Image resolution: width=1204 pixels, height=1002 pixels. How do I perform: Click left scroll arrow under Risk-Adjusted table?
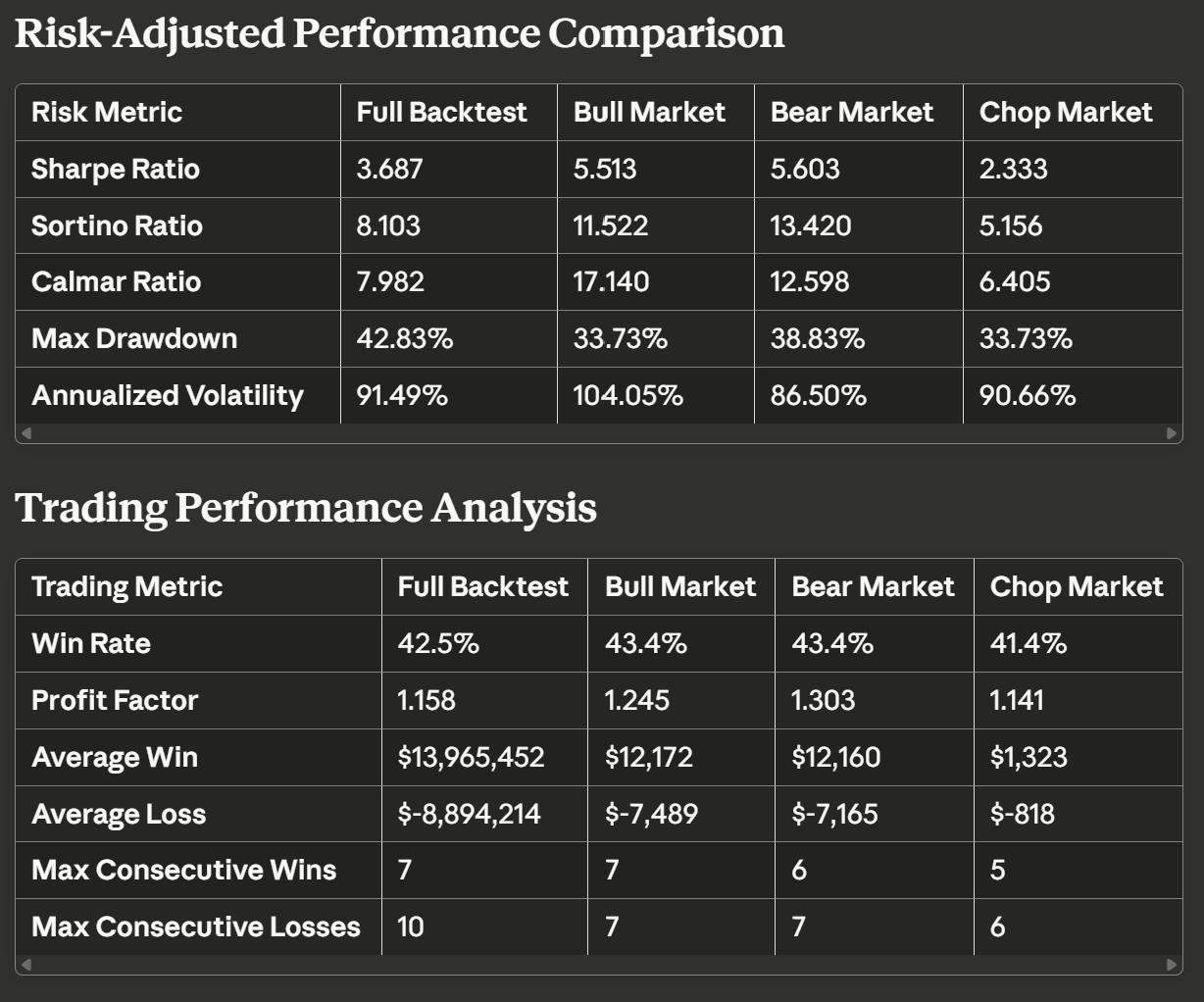coord(26,432)
